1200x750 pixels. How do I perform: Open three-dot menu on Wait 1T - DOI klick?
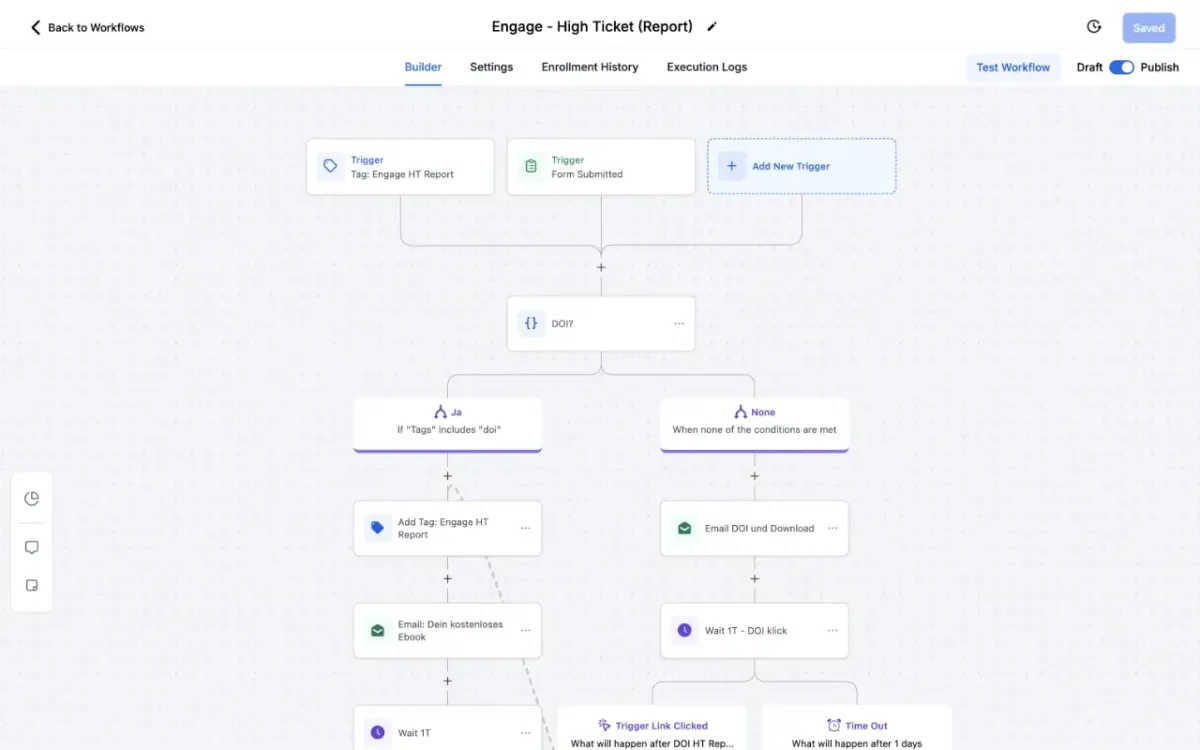click(x=832, y=631)
